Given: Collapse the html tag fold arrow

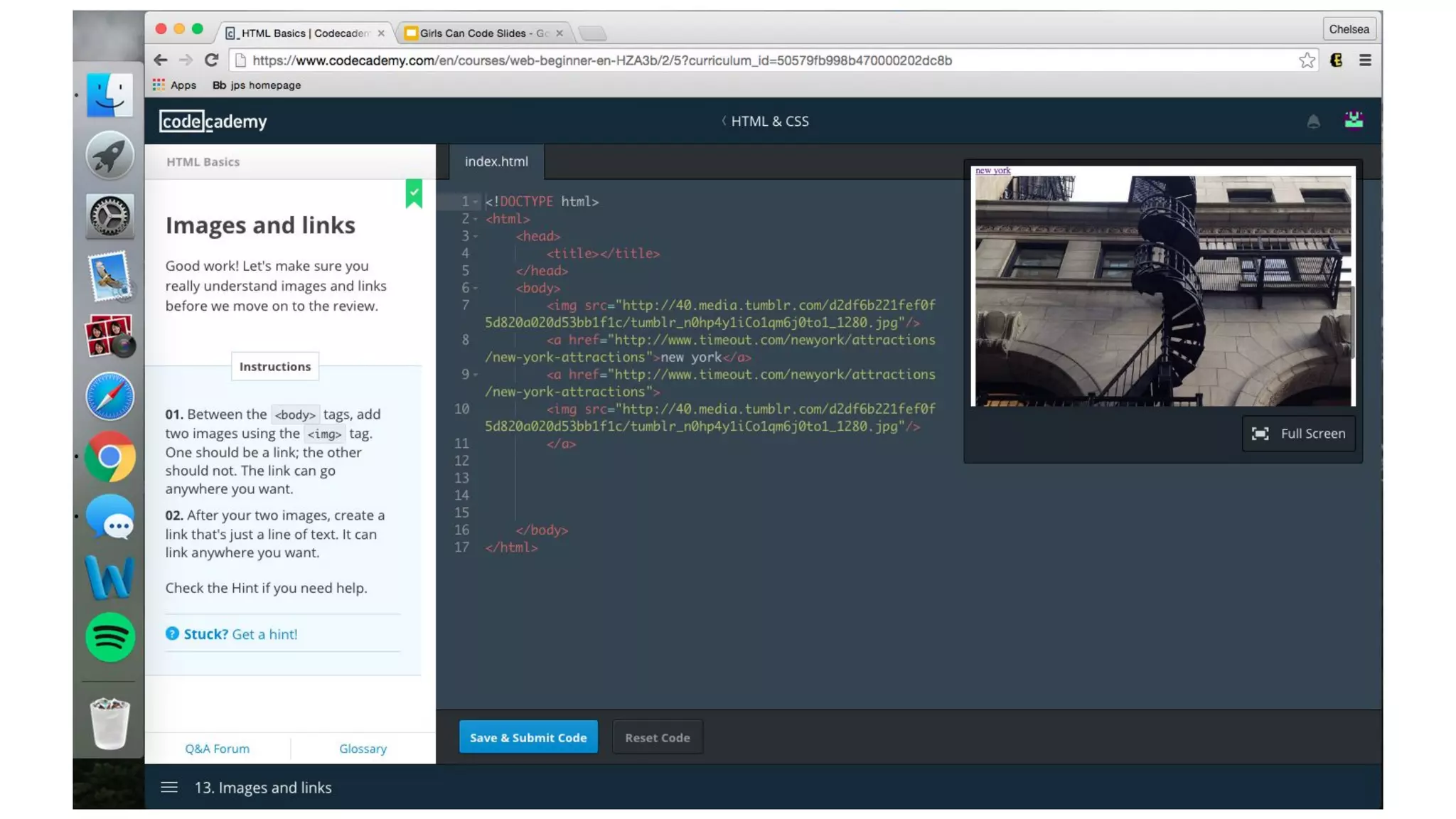Looking at the screenshot, I should [475, 219].
